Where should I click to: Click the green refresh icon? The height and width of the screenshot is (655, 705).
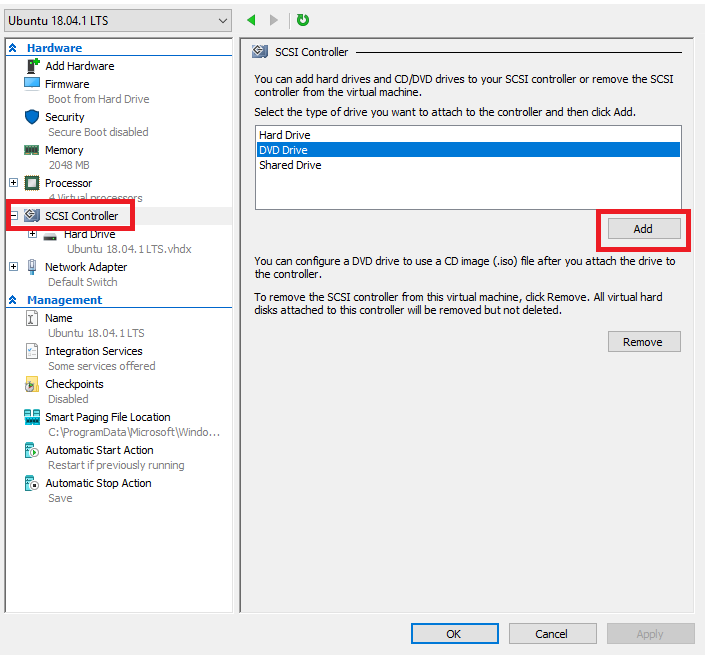click(x=303, y=20)
